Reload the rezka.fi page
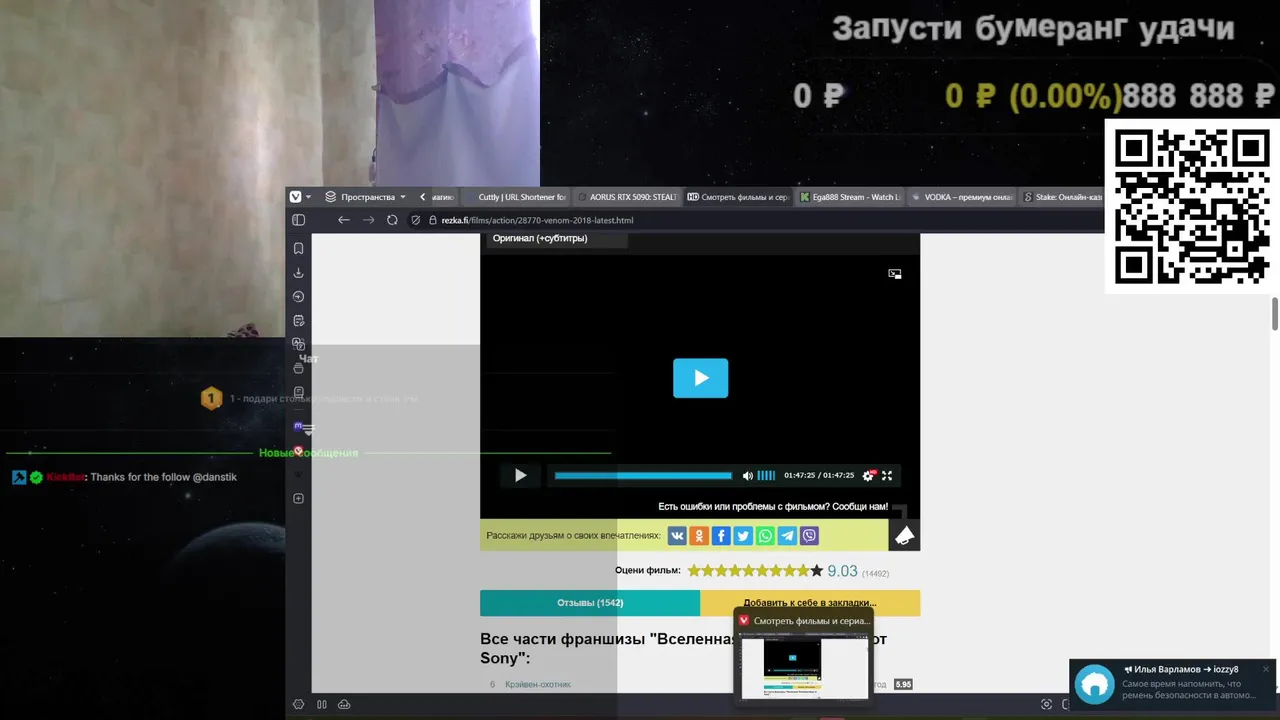Screen dimensions: 1280x720 tap(392, 220)
